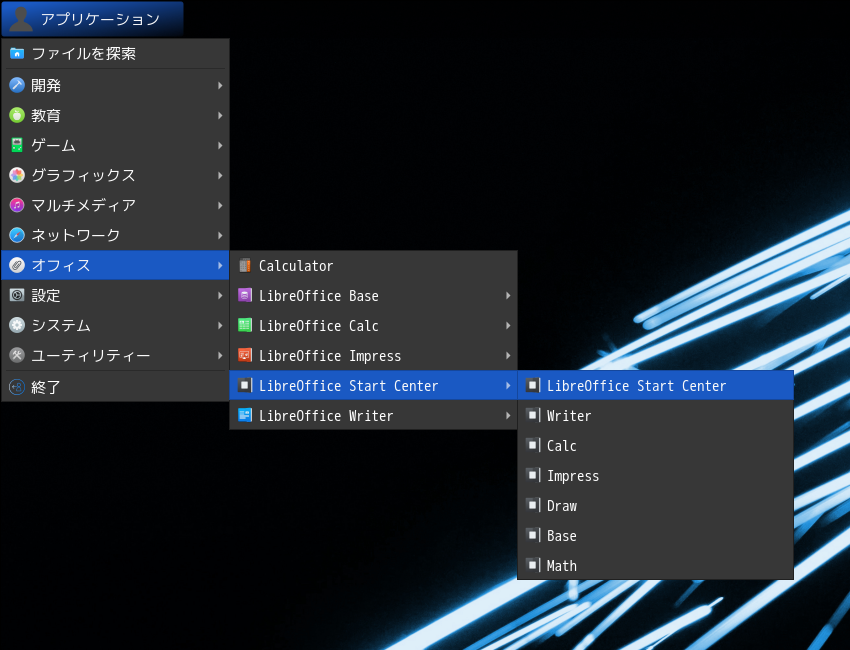Viewport: 850px width, 650px height.
Task: Click the ネットワーク compass icon
Action: [17, 235]
